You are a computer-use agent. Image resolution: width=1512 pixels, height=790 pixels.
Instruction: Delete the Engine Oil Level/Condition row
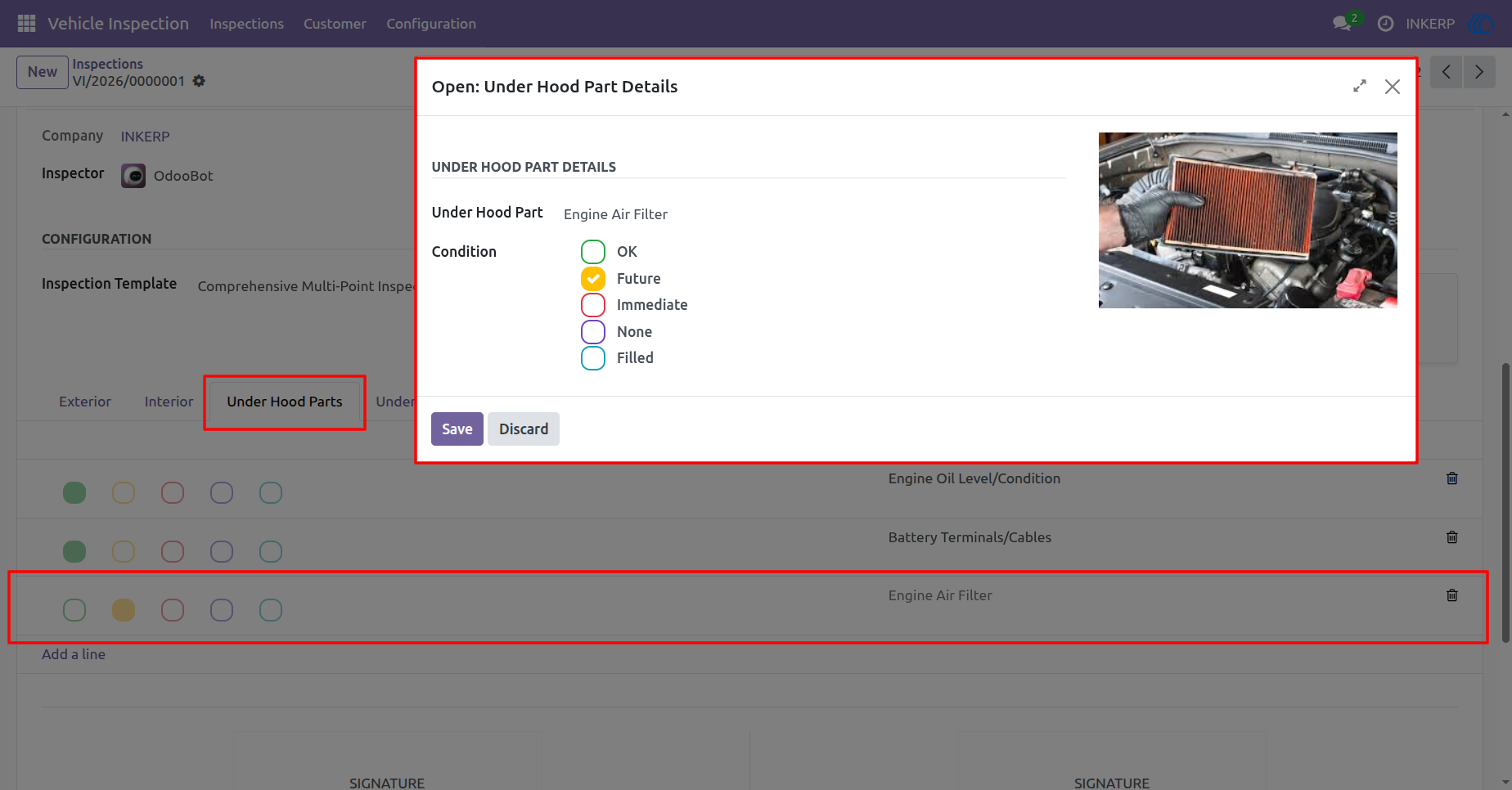click(1452, 478)
